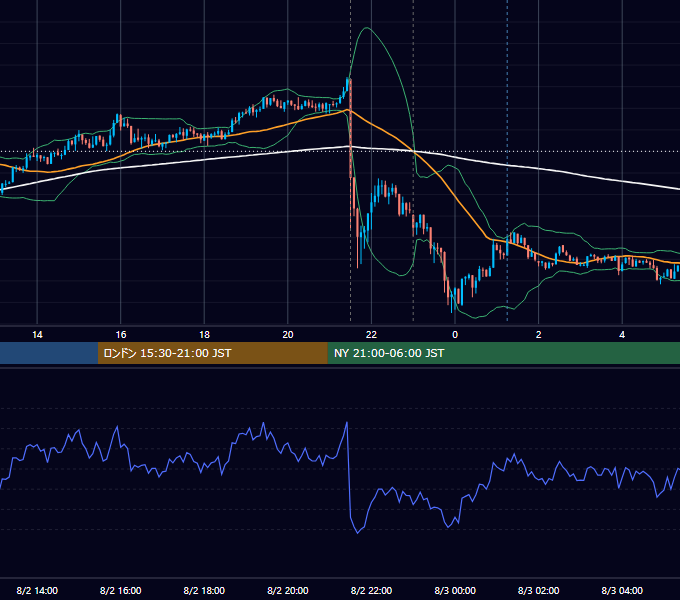
Task: Click the 8/2 16:00 label on oscillator axis
Action: [121, 590]
